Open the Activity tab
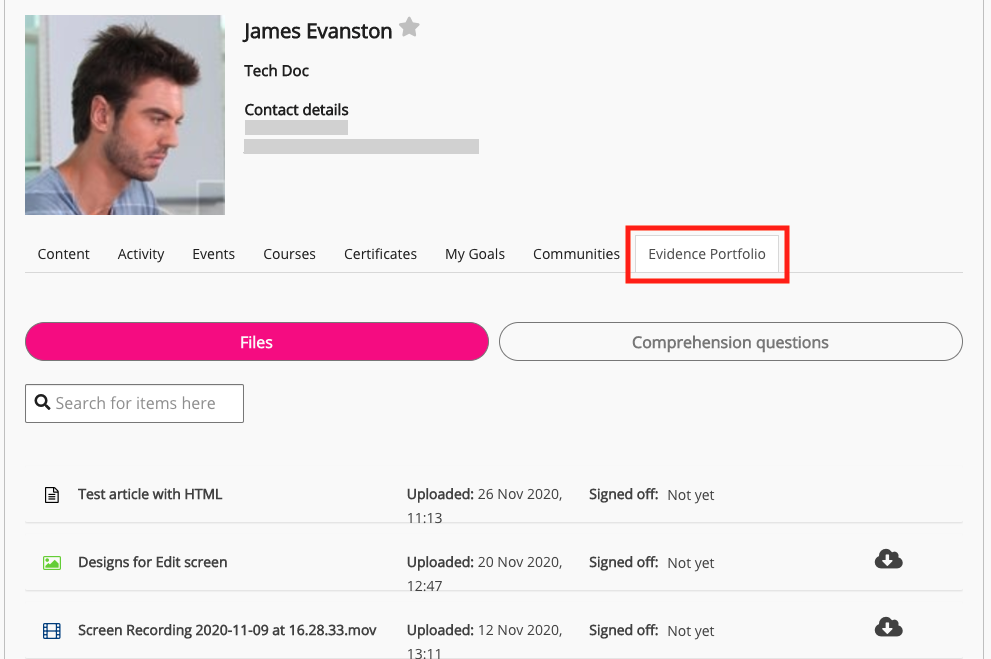Image resolution: width=991 pixels, height=659 pixels. click(x=141, y=254)
